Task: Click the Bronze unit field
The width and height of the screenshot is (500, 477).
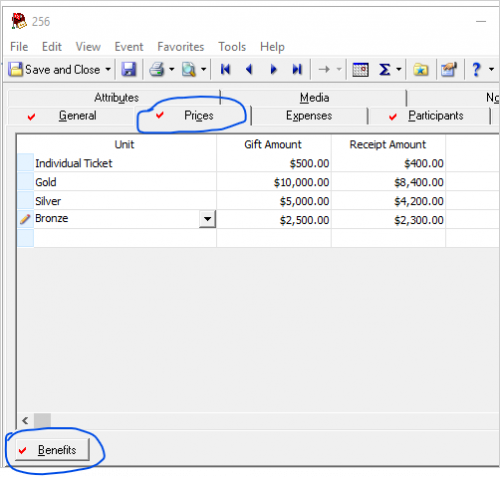Action: [x=116, y=219]
